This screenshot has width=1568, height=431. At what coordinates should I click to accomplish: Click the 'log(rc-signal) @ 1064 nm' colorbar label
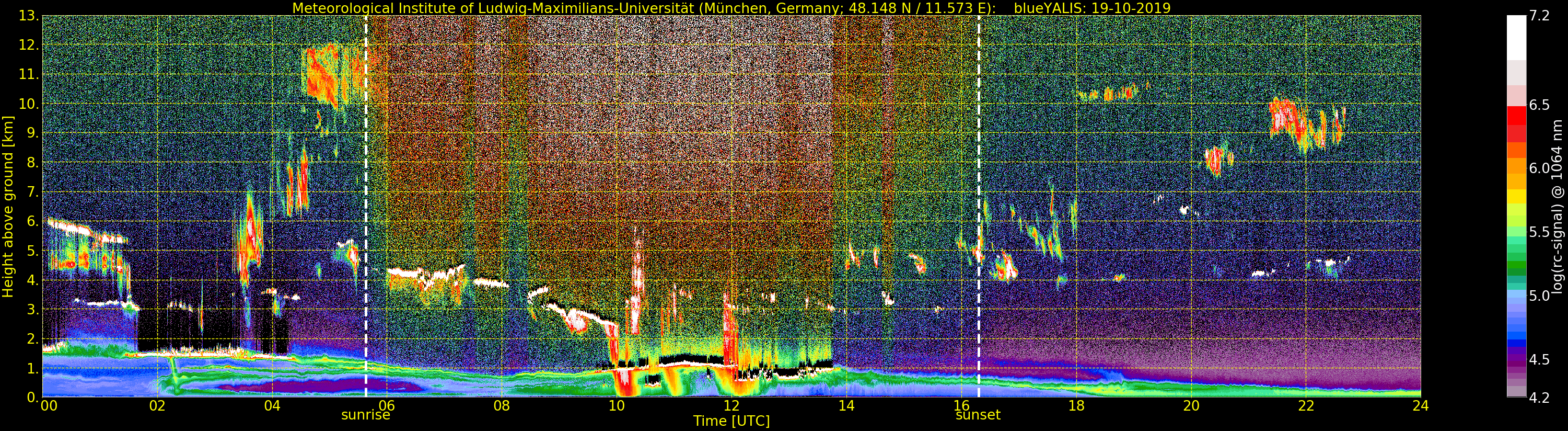1557,207
